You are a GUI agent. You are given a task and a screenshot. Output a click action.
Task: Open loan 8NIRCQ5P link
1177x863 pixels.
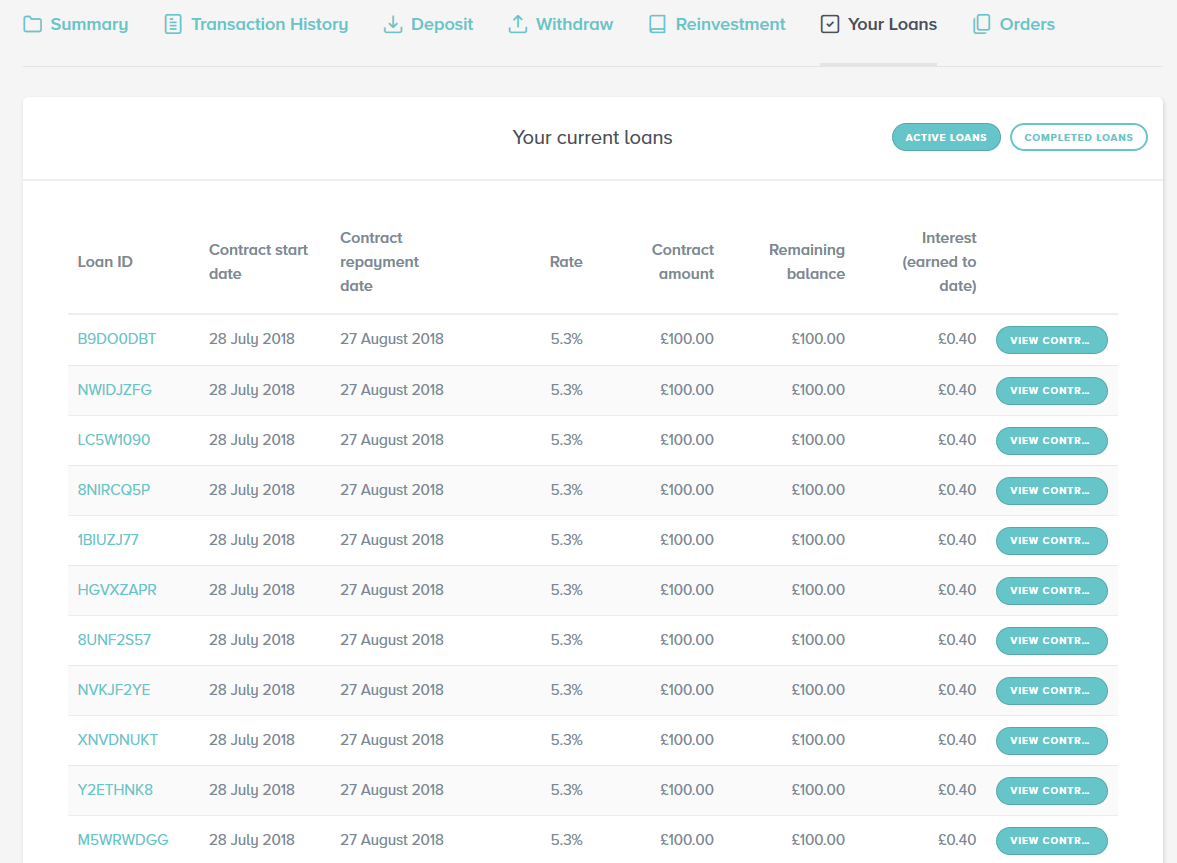pyautogui.click(x=114, y=490)
